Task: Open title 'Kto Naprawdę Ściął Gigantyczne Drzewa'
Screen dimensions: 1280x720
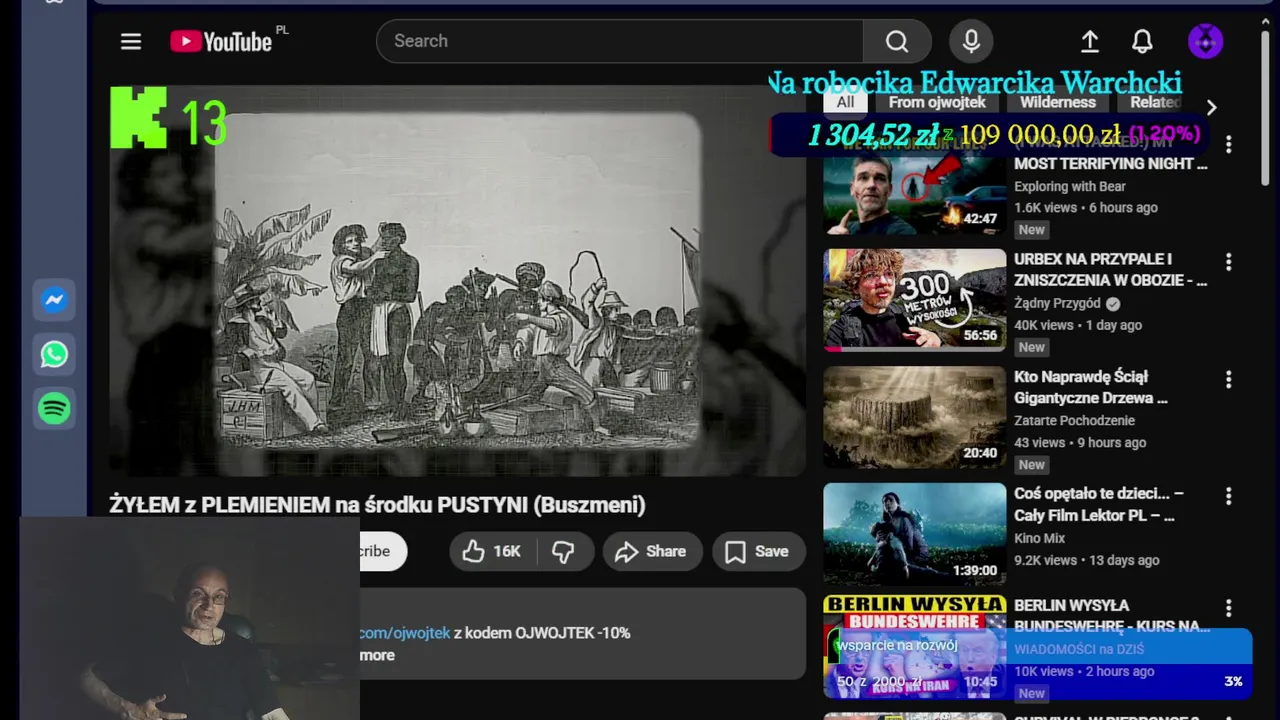Action: (x=1091, y=387)
